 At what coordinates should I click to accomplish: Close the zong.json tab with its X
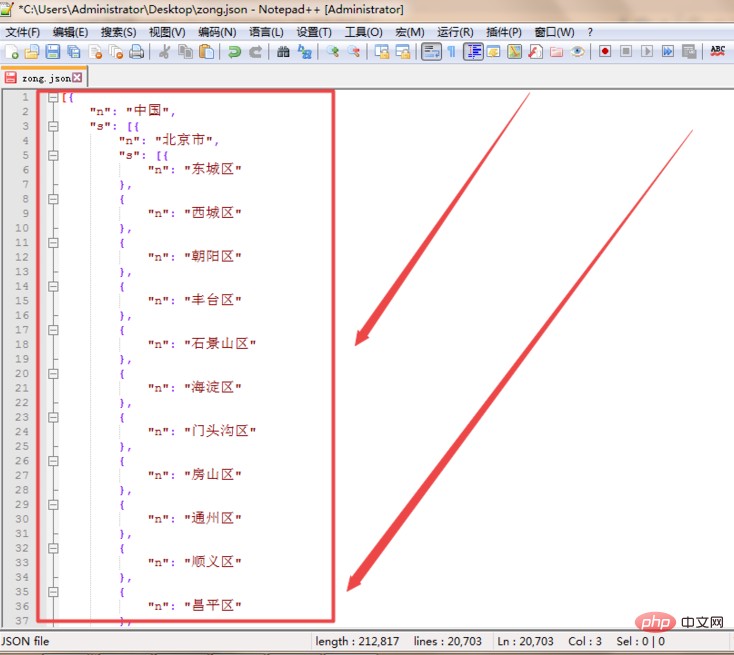point(77,78)
